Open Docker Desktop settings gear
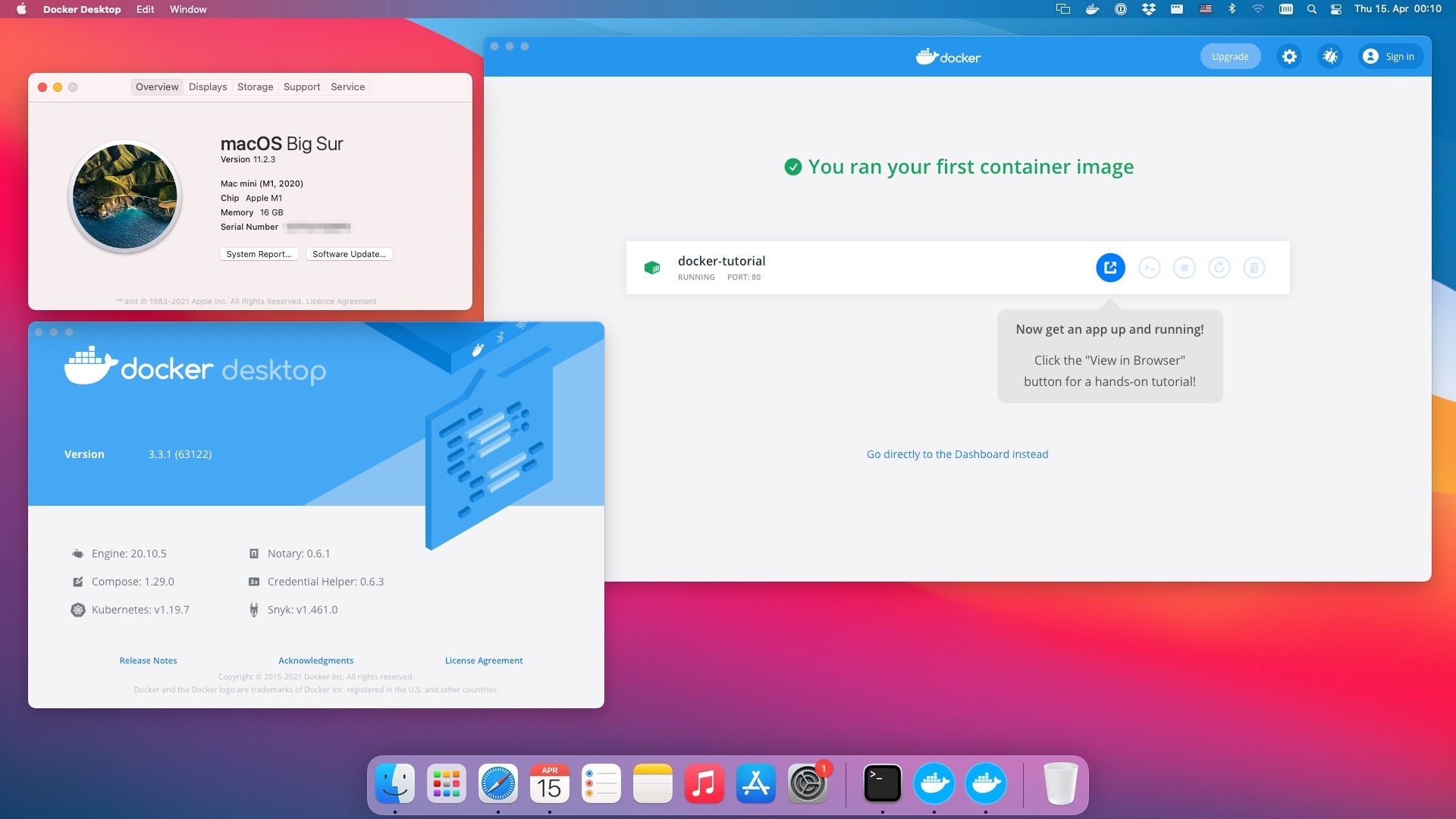The width and height of the screenshot is (1456, 819). [x=1289, y=56]
